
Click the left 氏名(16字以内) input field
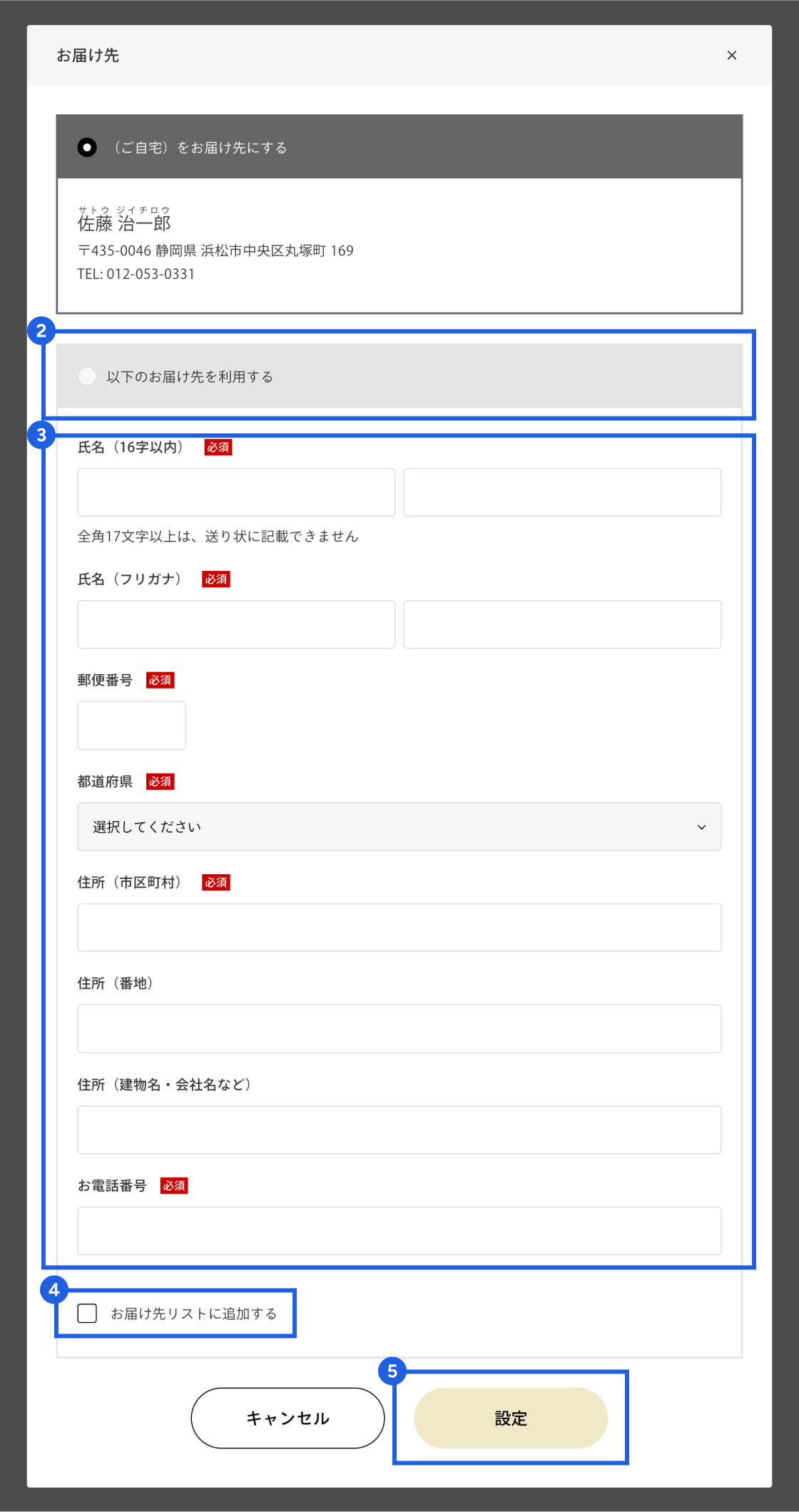[x=236, y=492]
